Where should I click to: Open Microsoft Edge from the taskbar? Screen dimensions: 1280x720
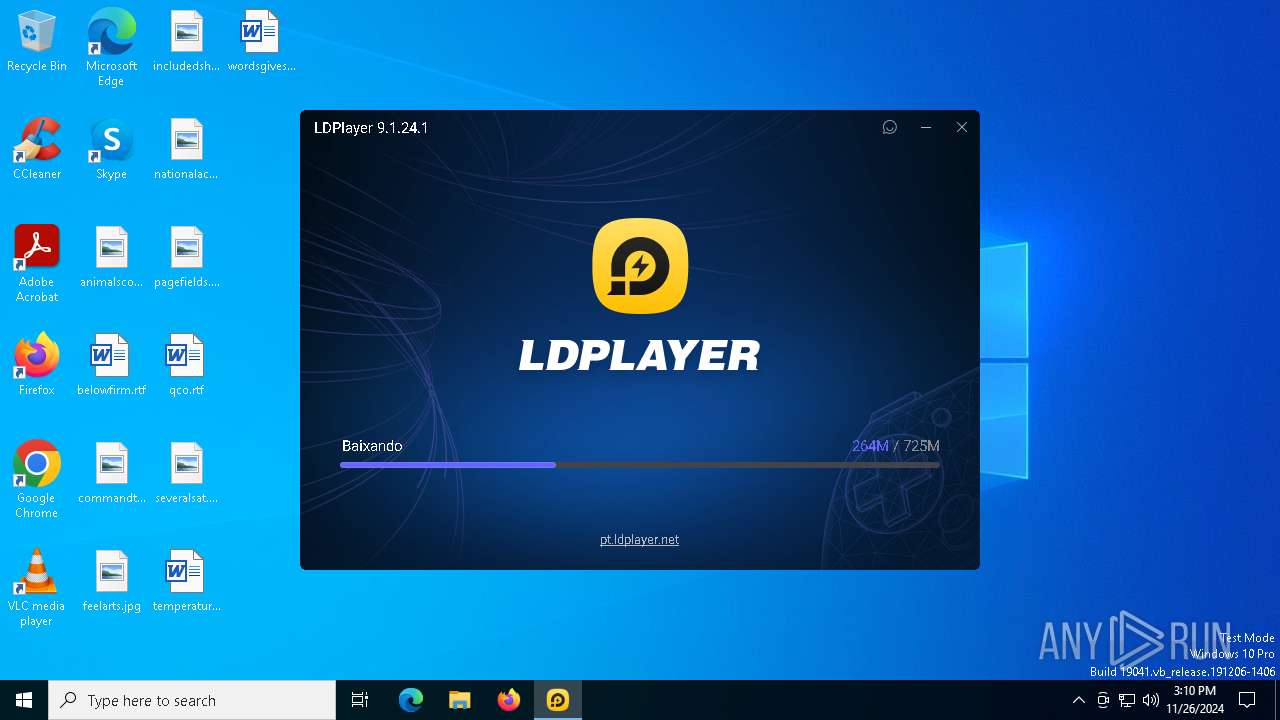(411, 700)
